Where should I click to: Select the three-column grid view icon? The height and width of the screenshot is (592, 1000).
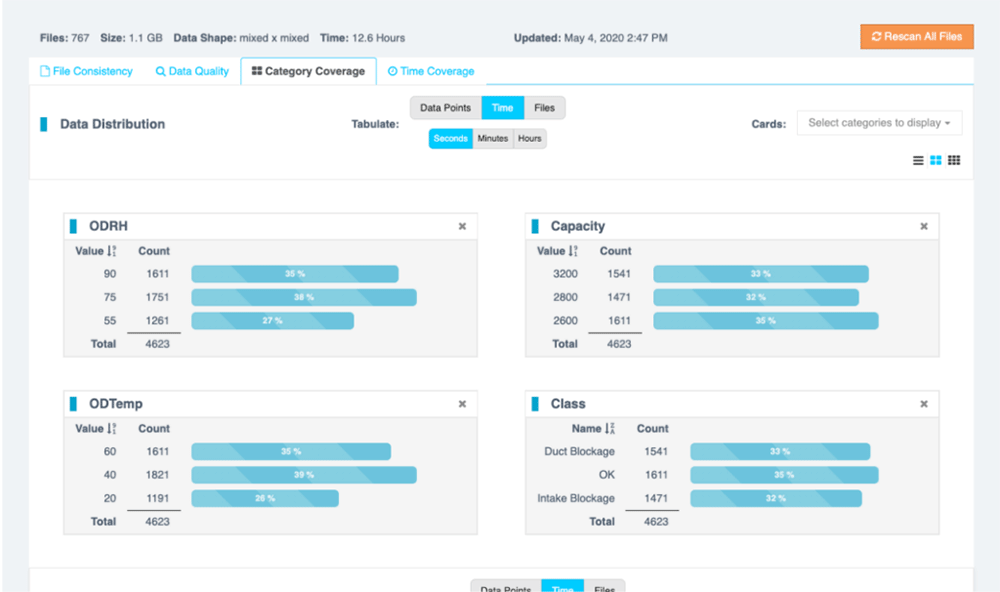point(954,160)
